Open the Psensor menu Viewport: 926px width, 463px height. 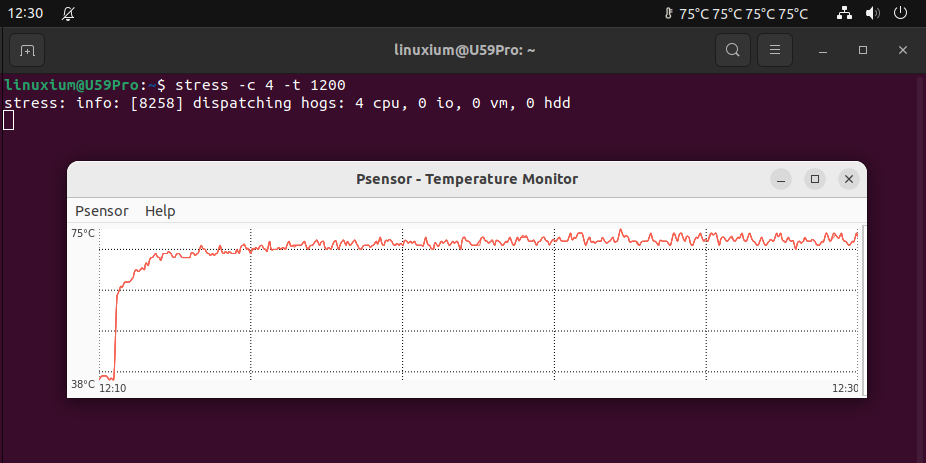click(x=102, y=211)
